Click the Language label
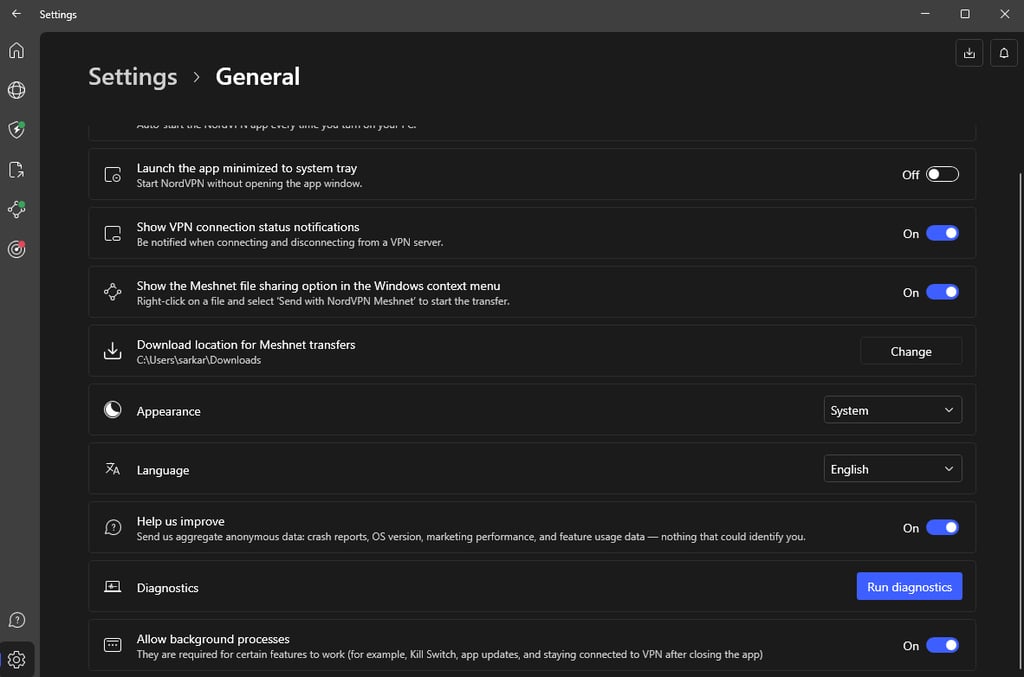The height and width of the screenshot is (677, 1024). 163,470
